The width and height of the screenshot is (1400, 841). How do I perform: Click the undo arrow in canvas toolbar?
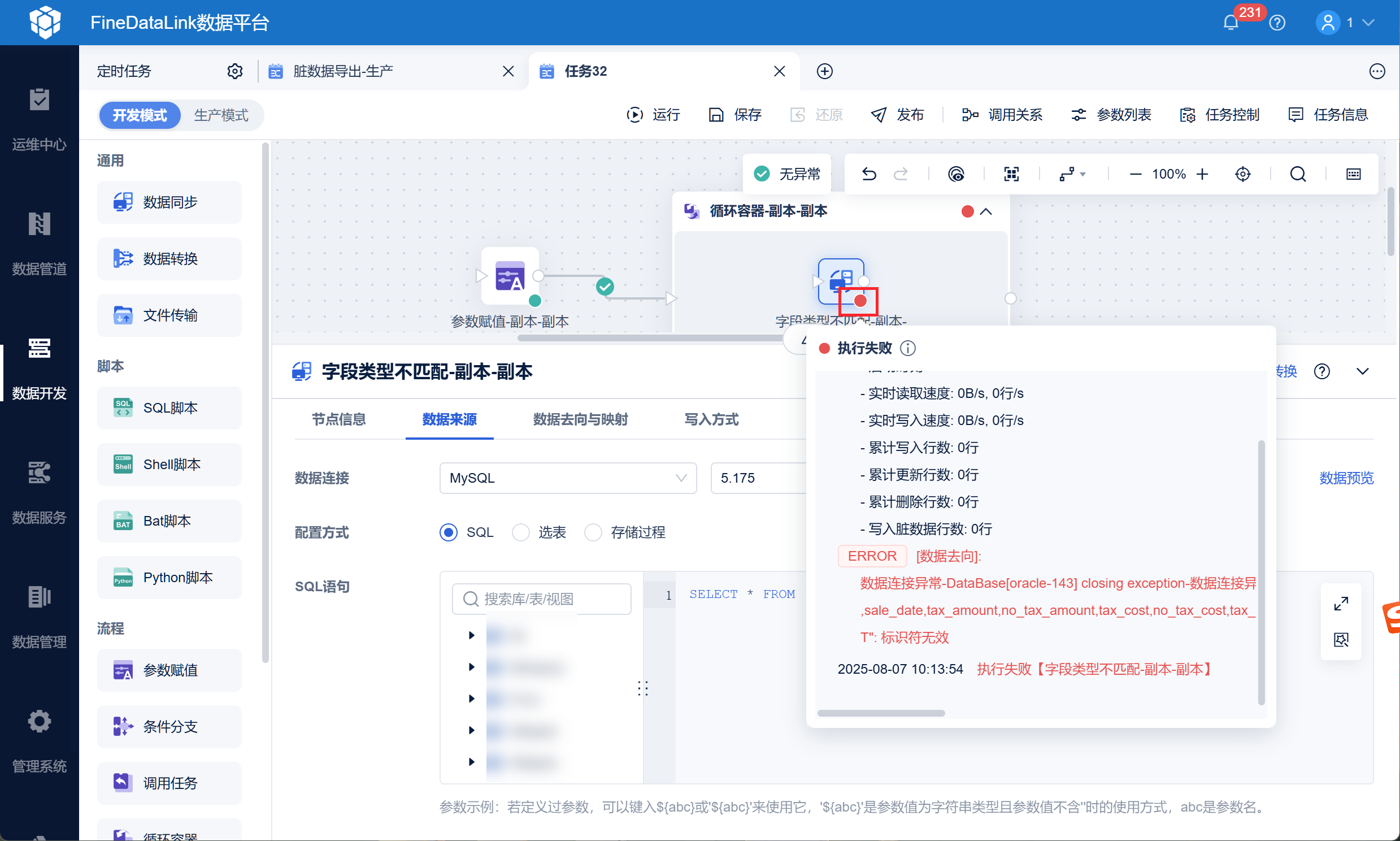869,174
